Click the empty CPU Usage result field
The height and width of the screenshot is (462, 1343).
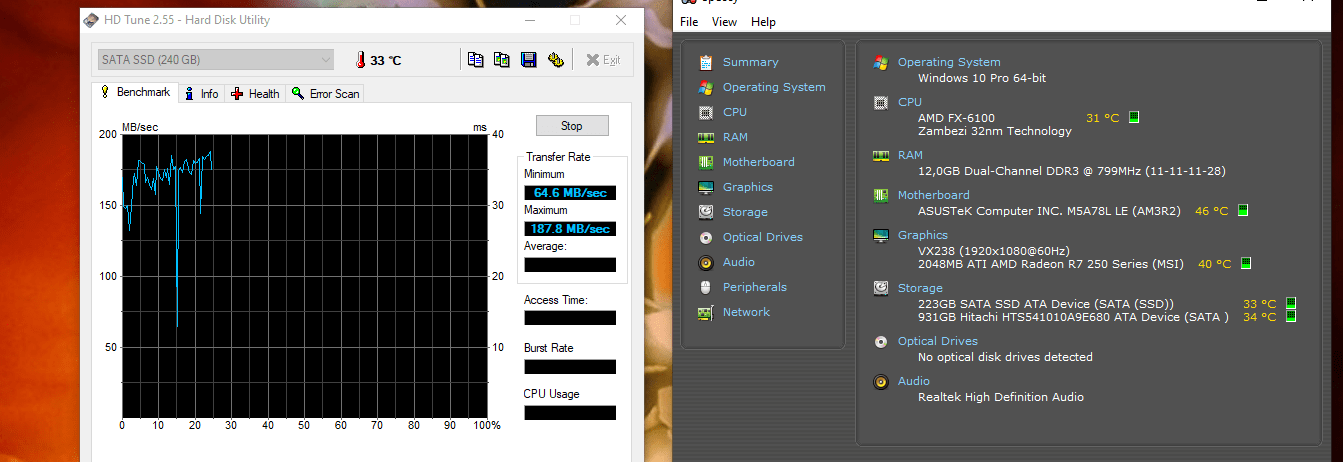click(570, 412)
